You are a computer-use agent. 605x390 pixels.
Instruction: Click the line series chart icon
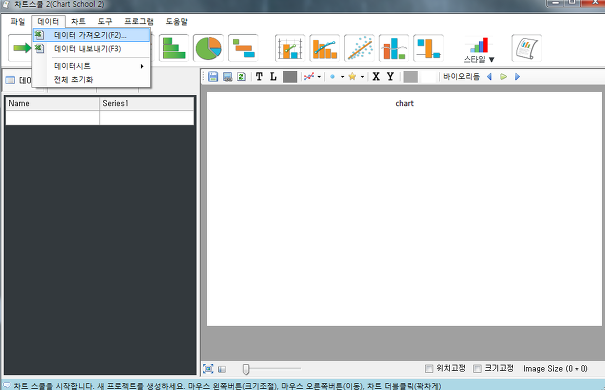pyautogui.click(x=309, y=76)
